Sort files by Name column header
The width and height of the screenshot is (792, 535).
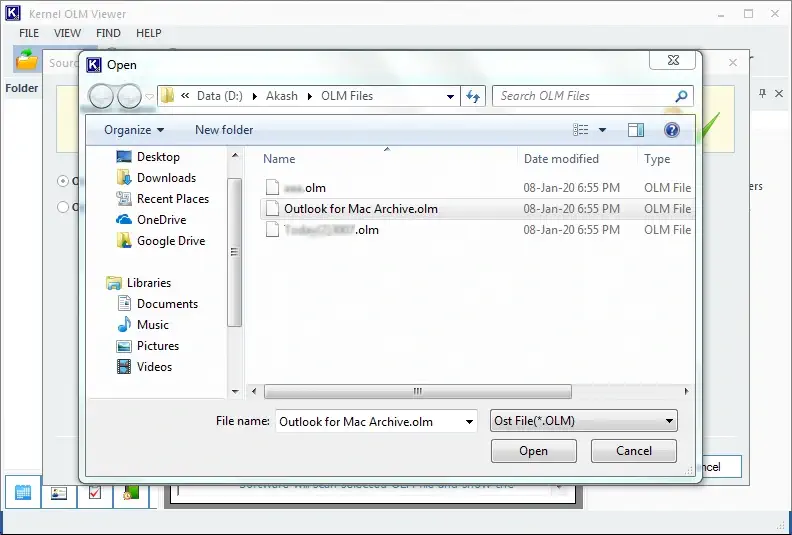(279, 159)
